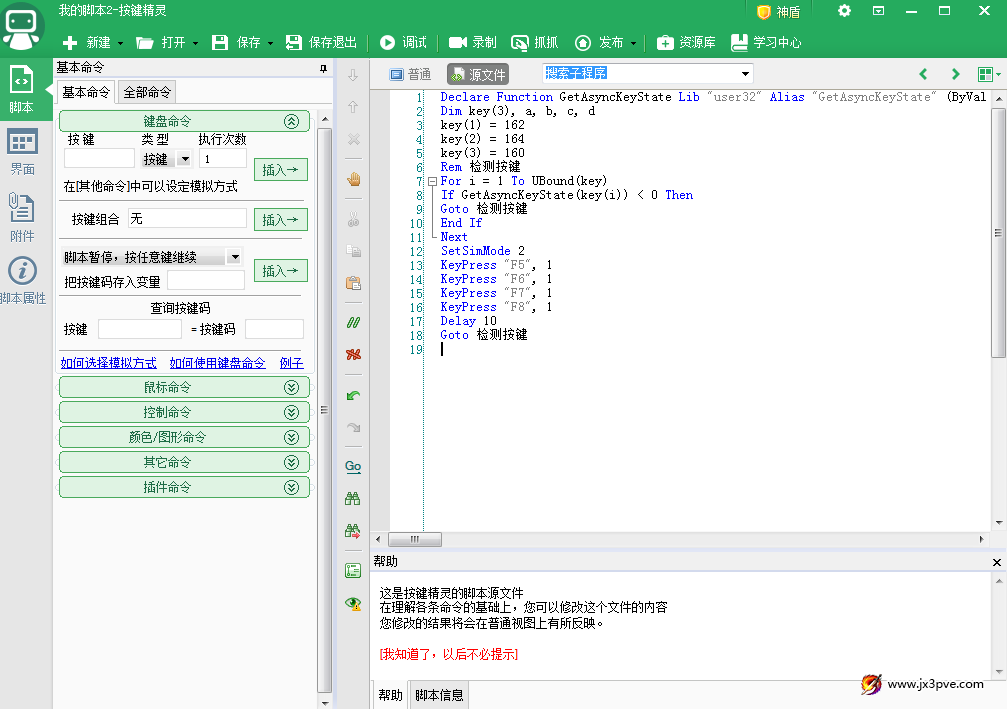Screen dimensions: 1007x709
Task: Select the 脚本信息 bottom tab
Action: pos(439,696)
